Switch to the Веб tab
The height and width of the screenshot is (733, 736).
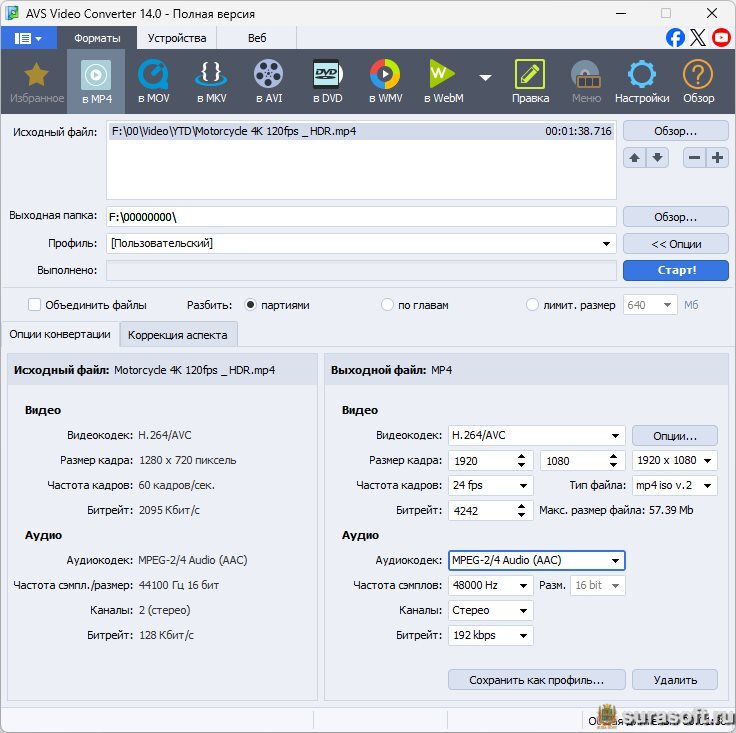coord(257,38)
